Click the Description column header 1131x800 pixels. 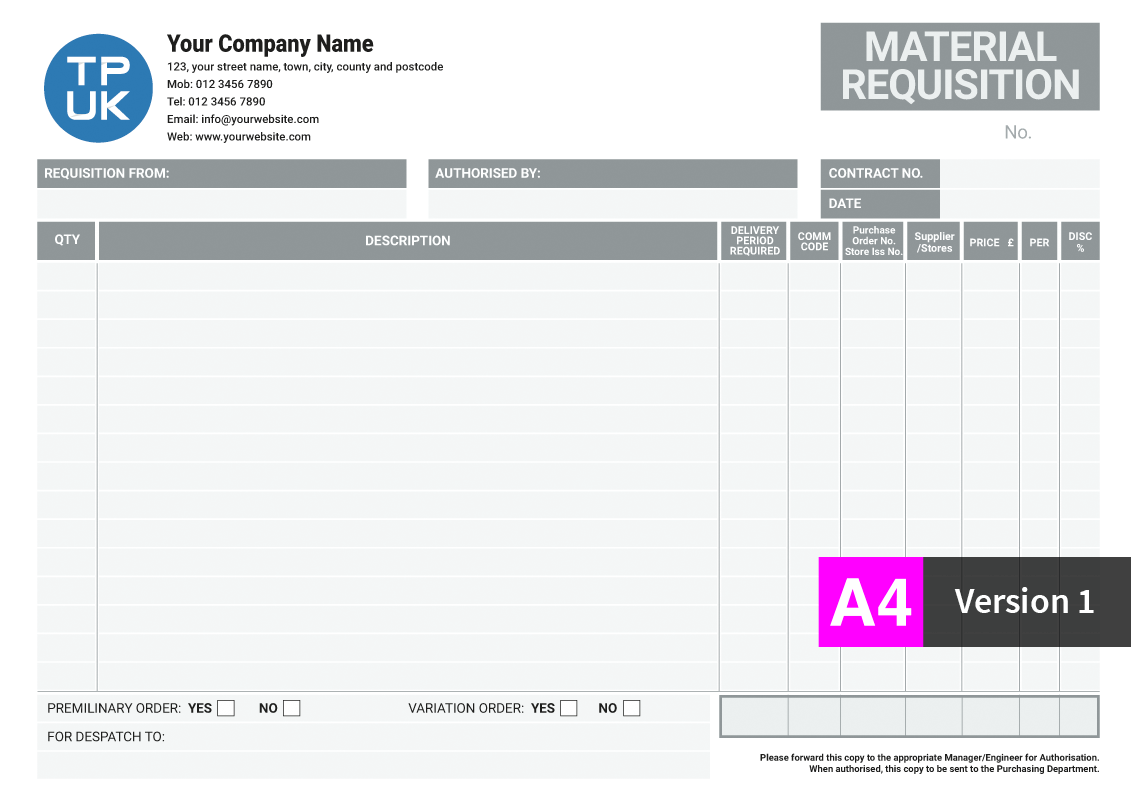pyautogui.click(x=407, y=241)
